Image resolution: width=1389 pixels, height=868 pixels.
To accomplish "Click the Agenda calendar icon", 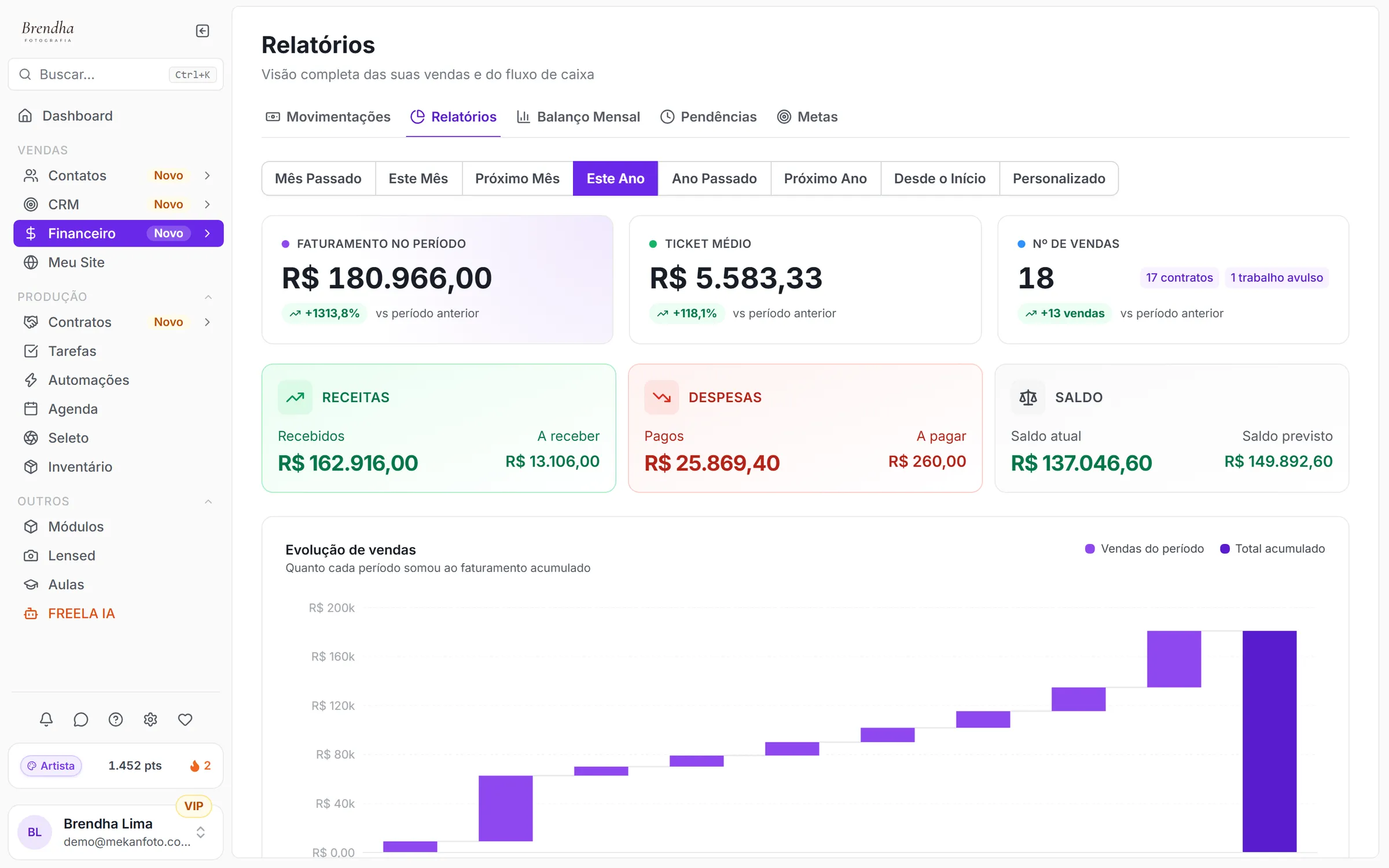I will tap(31, 409).
